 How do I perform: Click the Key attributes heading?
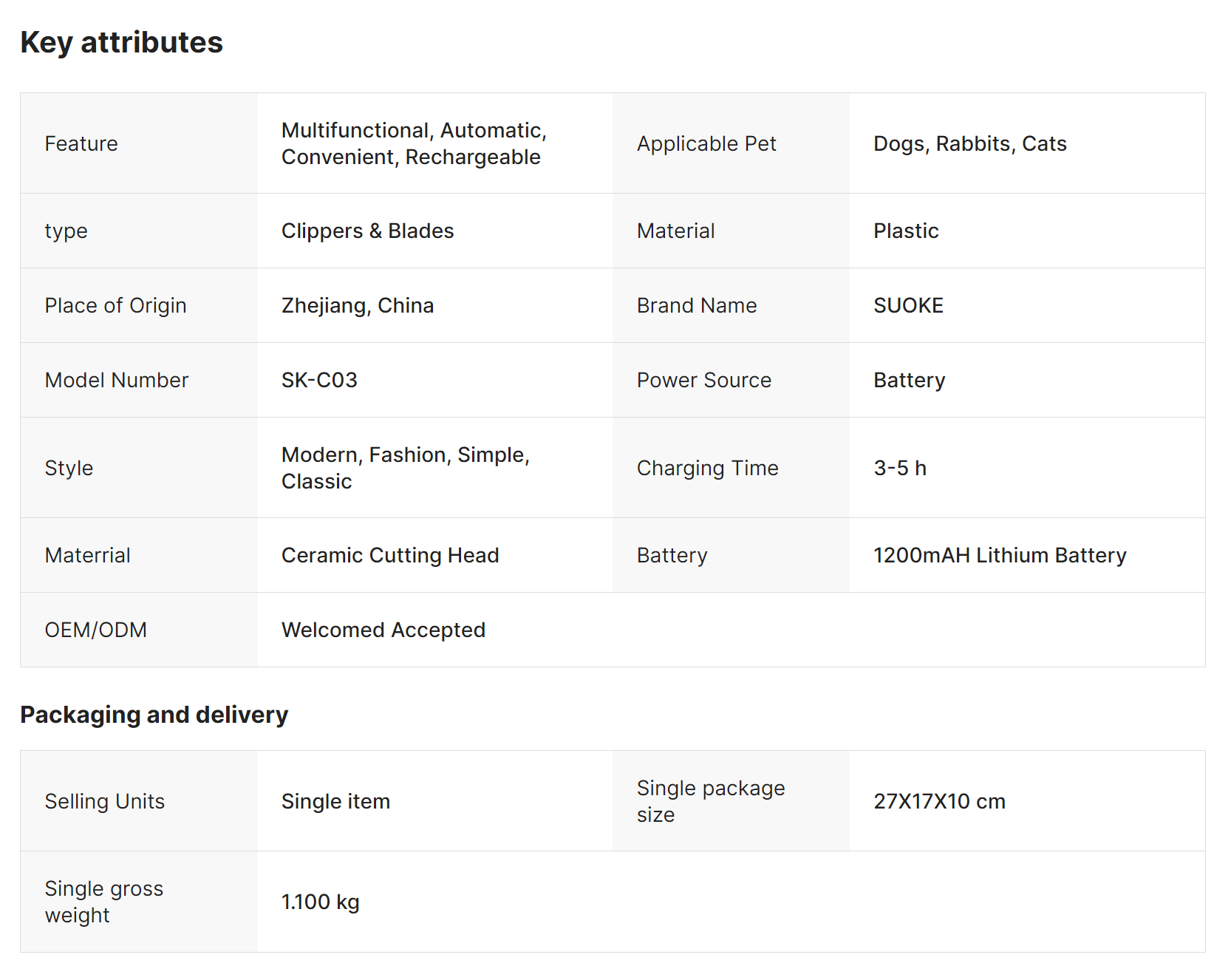tap(122, 43)
